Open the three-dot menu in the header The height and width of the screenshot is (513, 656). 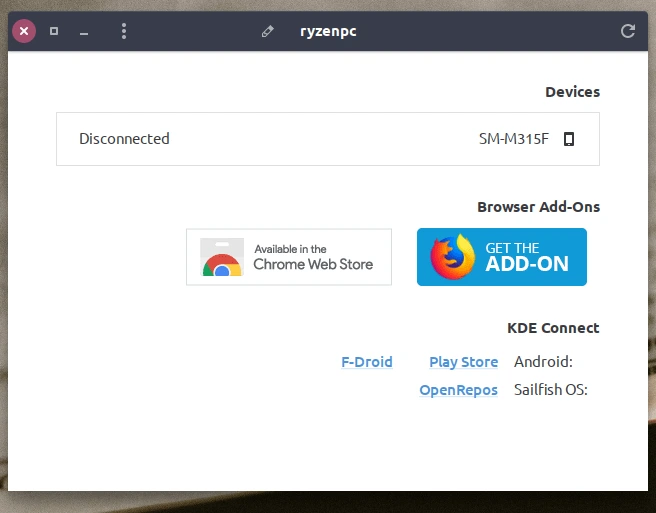tap(124, 31)
